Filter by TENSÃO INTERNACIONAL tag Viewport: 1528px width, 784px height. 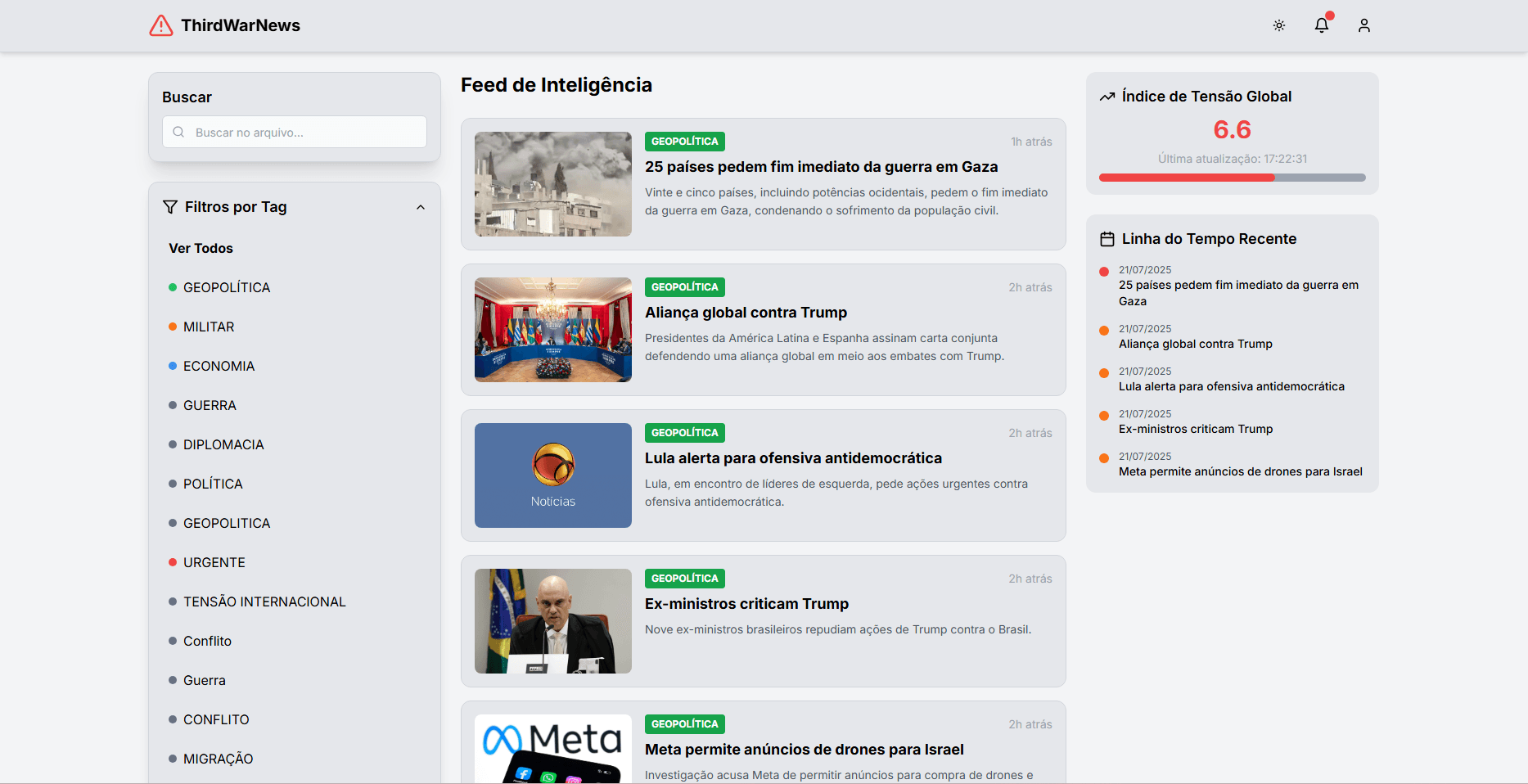pos(264,602)
